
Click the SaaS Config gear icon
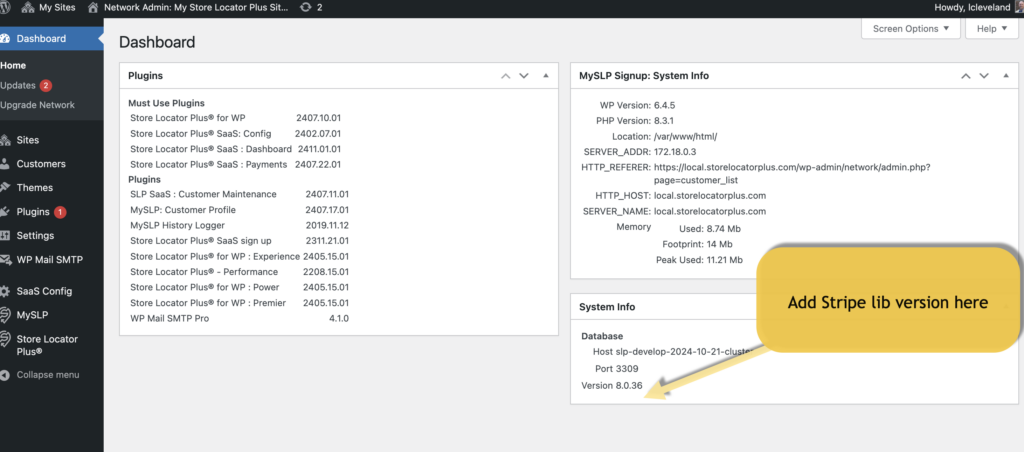5,291
